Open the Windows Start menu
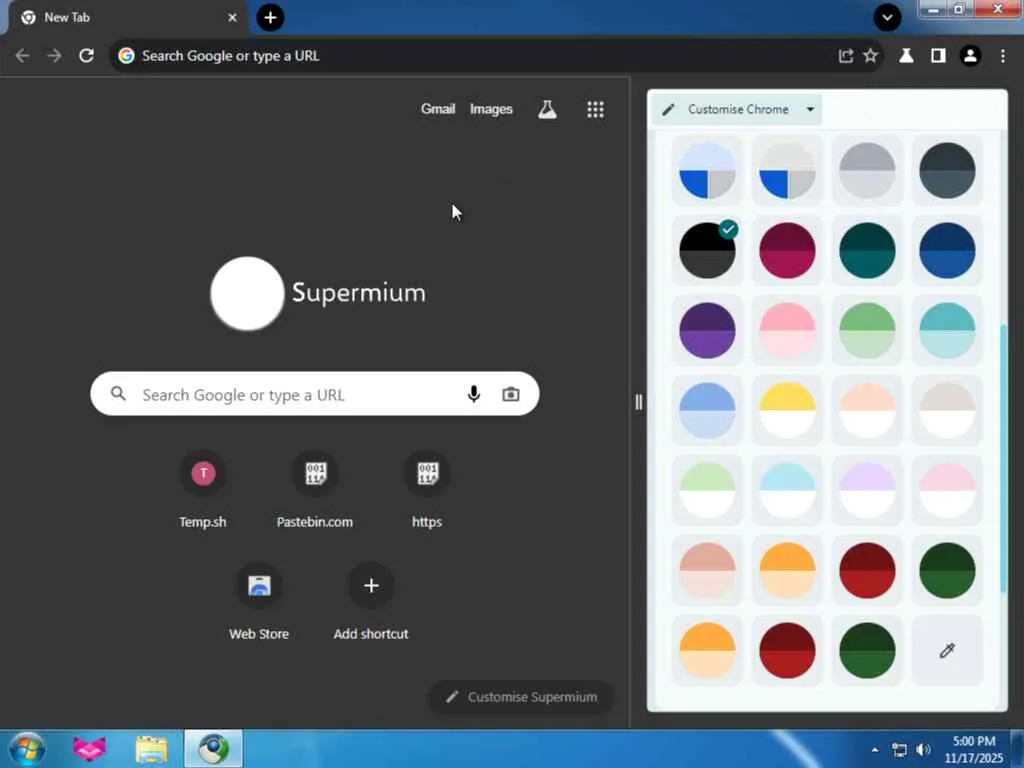The image size is (1024, 768). (x=27, y=748)
